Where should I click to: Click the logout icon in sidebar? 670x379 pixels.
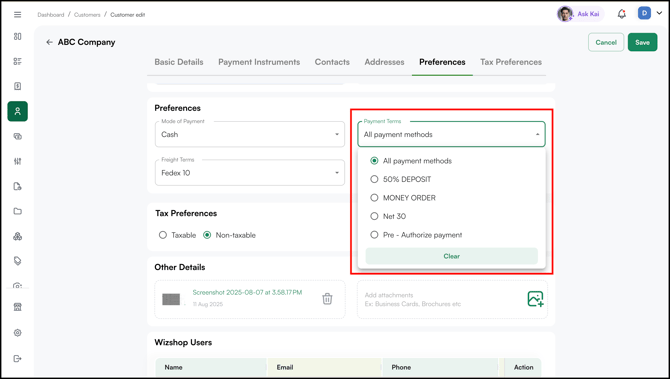[18, 358]
